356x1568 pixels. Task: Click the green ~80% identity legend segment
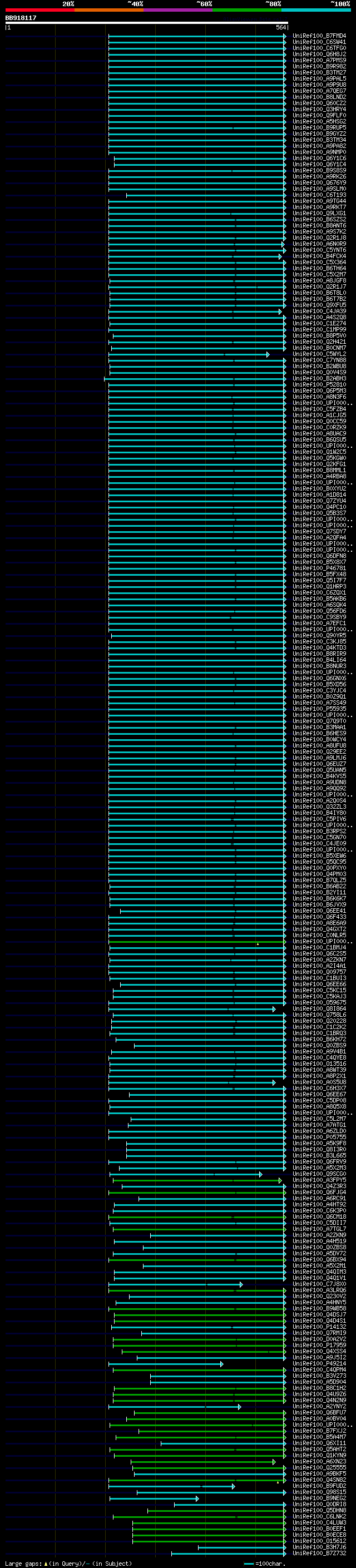coord(247,10)
